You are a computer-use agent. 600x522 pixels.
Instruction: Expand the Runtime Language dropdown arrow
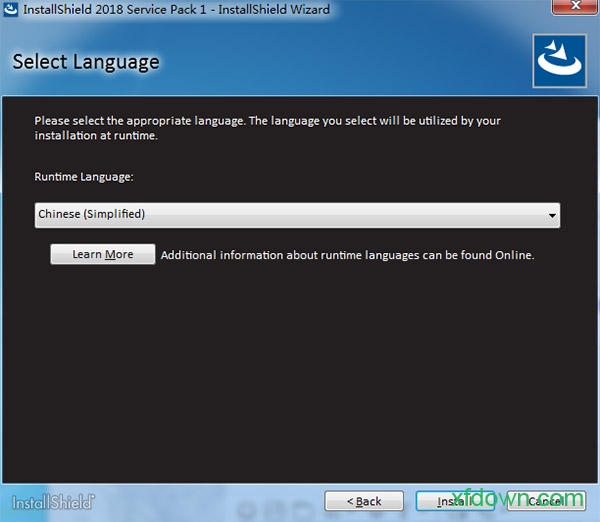(552, 215)
